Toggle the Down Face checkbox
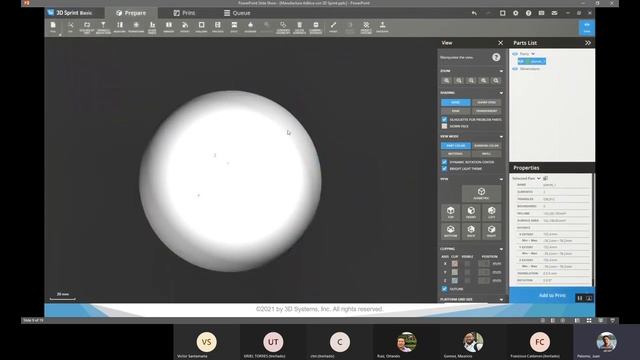The width and height of the screenshot is (640, 360). point(444,126)
